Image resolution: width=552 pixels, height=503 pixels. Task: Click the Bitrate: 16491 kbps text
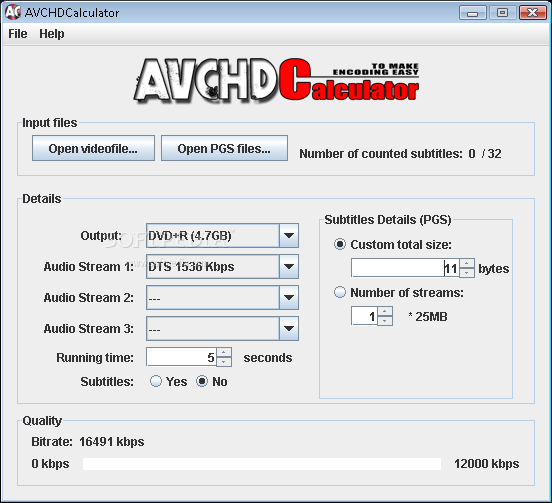pyautogui.click(x=88, y=442)
